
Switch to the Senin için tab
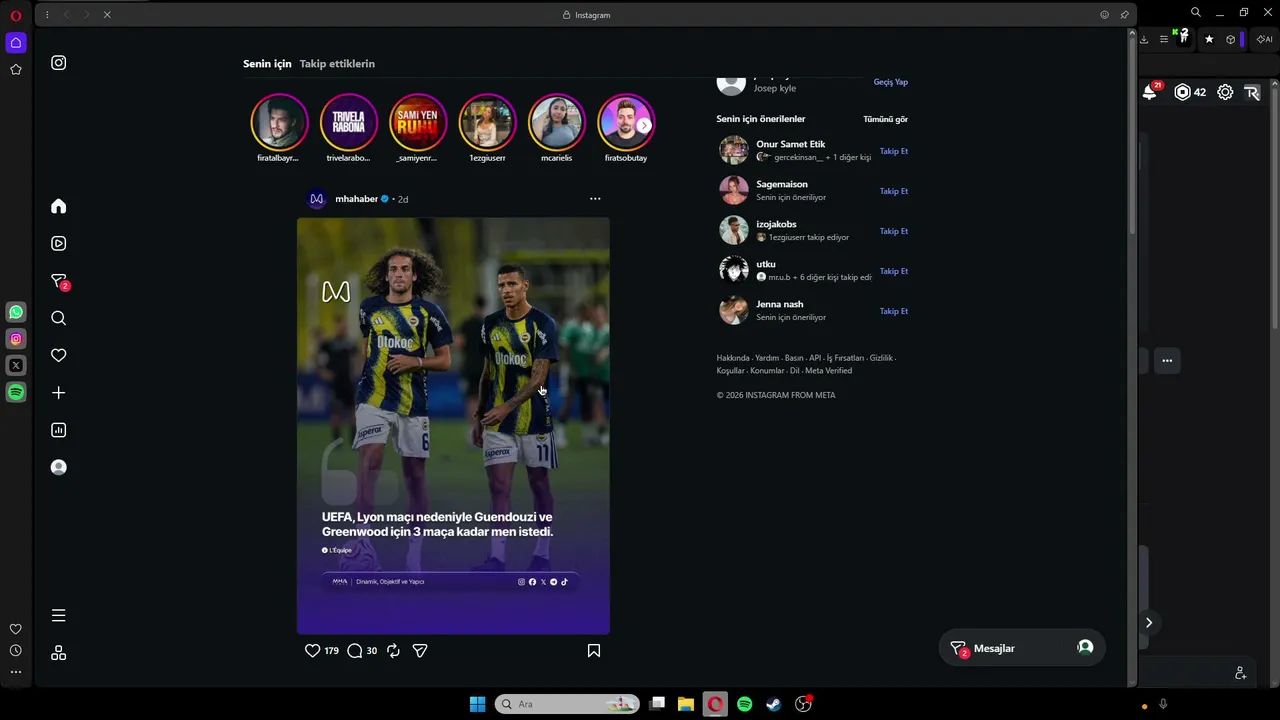(267, 64)
